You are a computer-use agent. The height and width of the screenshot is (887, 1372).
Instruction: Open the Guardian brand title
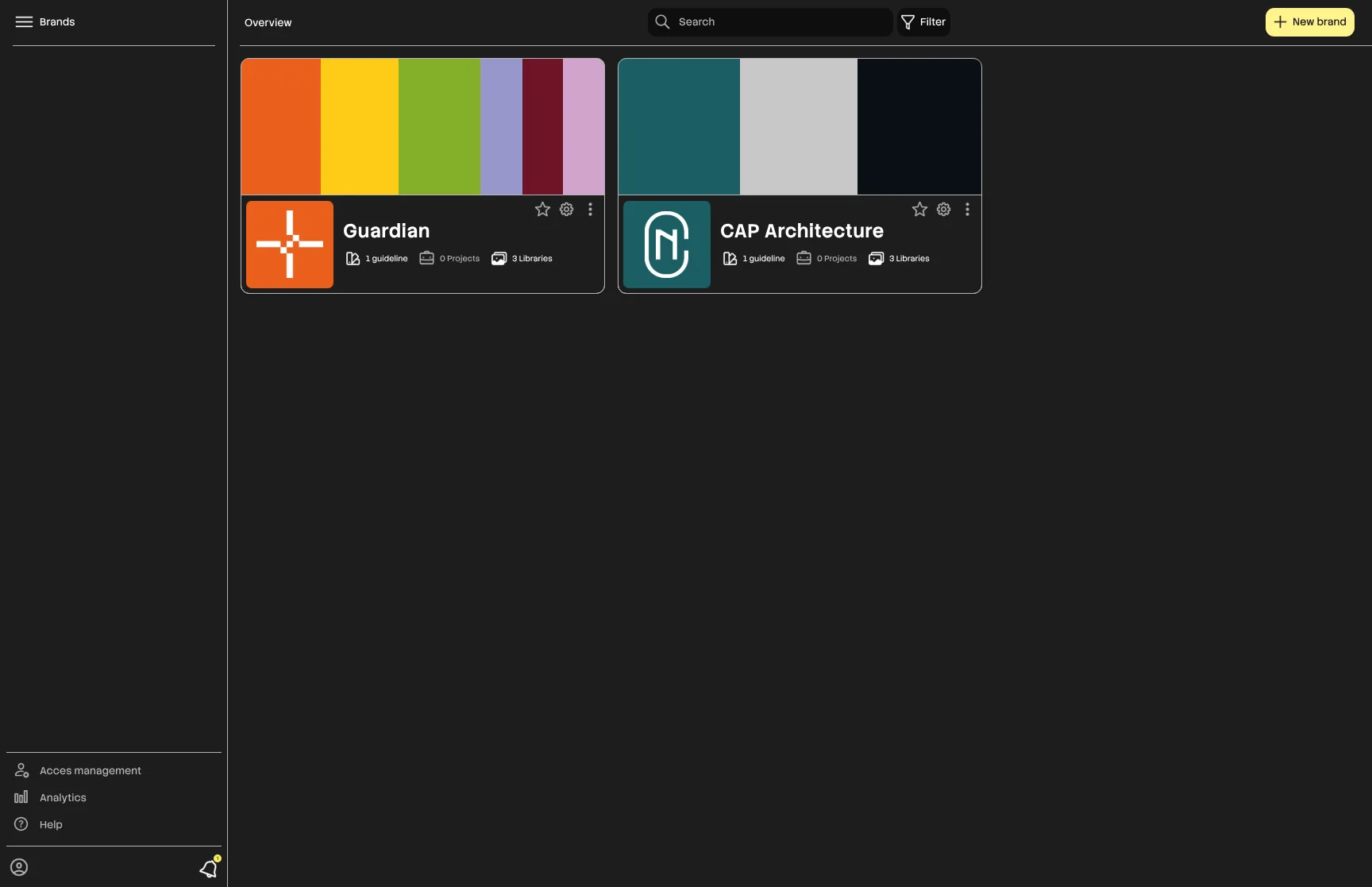386,231
